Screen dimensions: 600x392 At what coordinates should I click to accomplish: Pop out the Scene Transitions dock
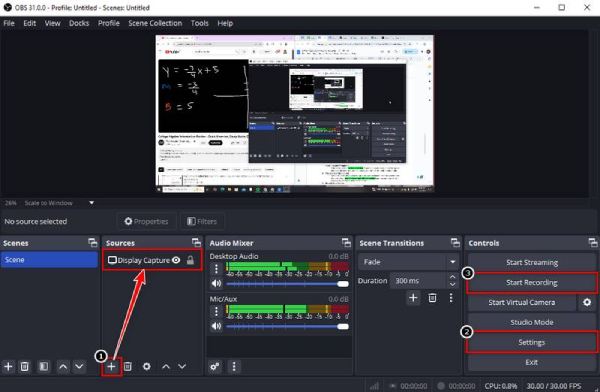pyautogui.click(x=455, y=243)
